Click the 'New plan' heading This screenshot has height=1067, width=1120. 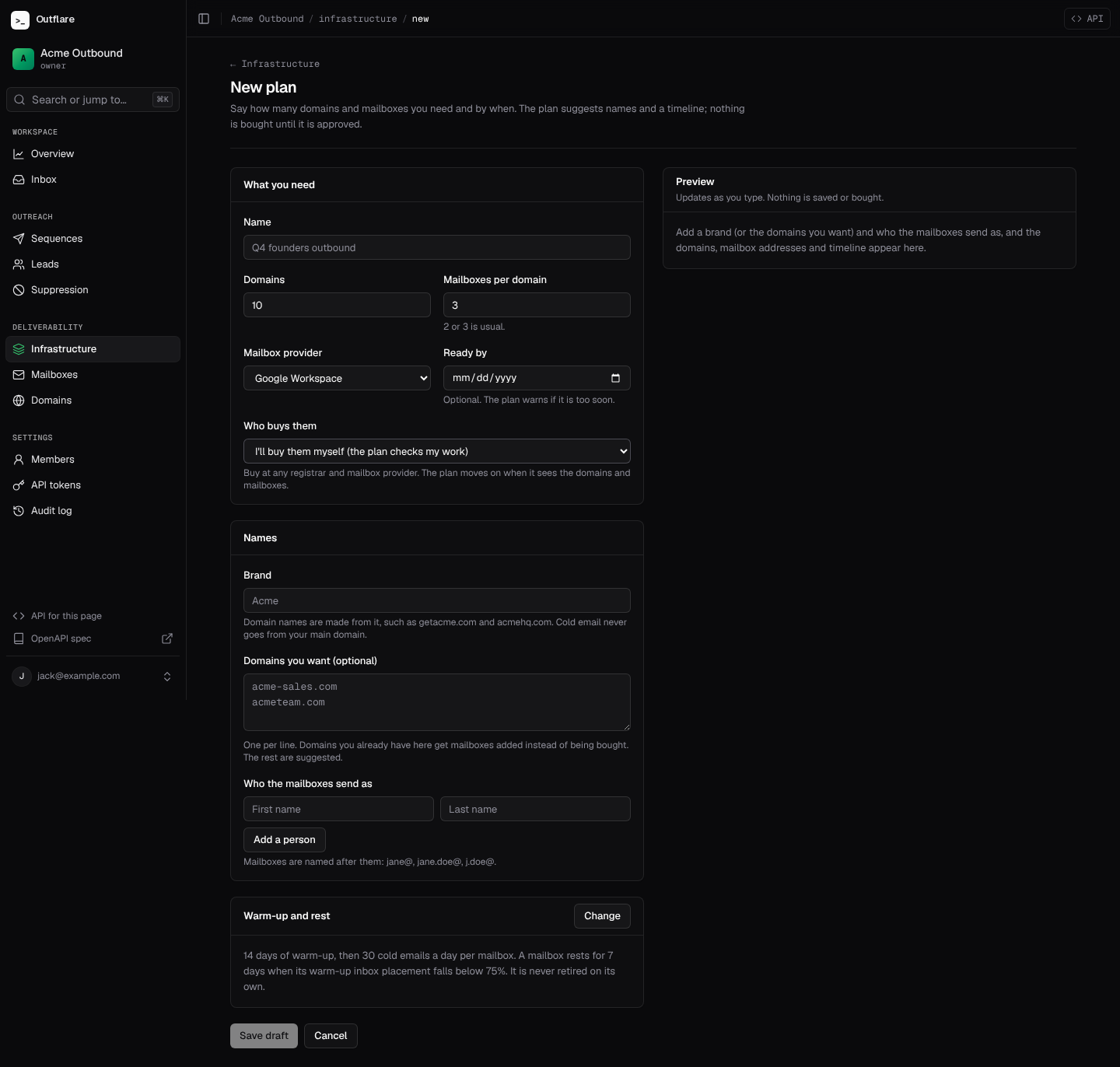click(x=264, y=87)
